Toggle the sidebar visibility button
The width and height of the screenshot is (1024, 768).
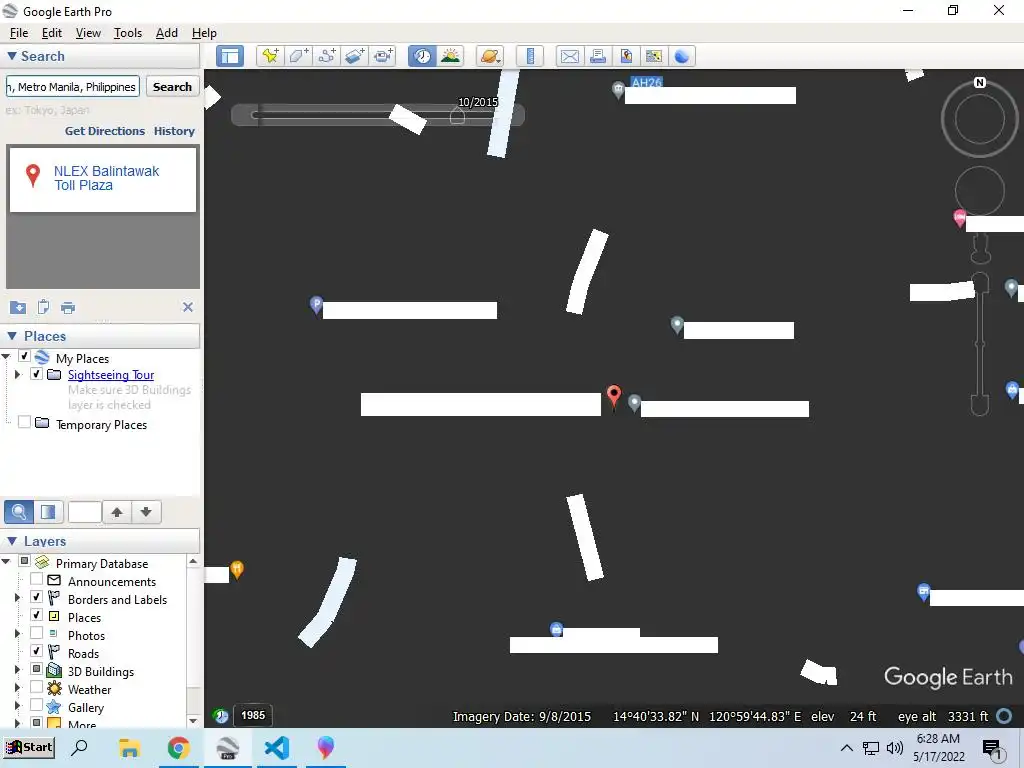pyautogui.click(x=230, y=56)
